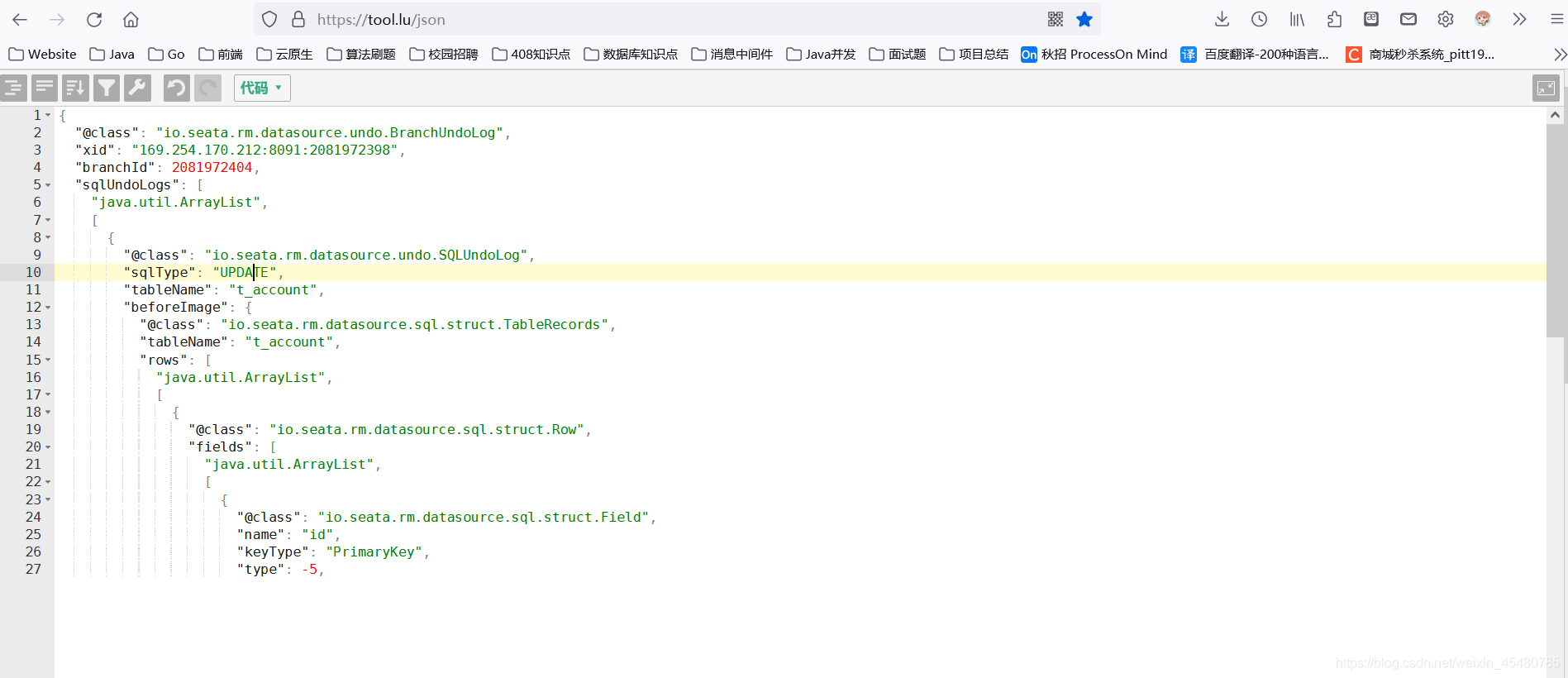1568x678 pixels.
Task: Go back to the previous page
Action: 20,19
